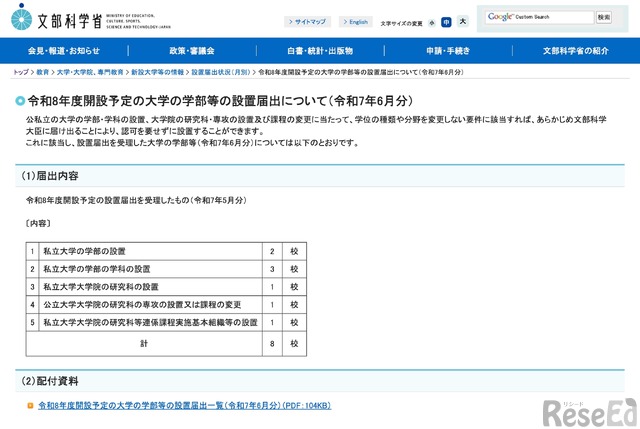This screenshot has width=640, height=429.
Task: Open the 政策・審議会 menu
Action: [x=192, y=51]
